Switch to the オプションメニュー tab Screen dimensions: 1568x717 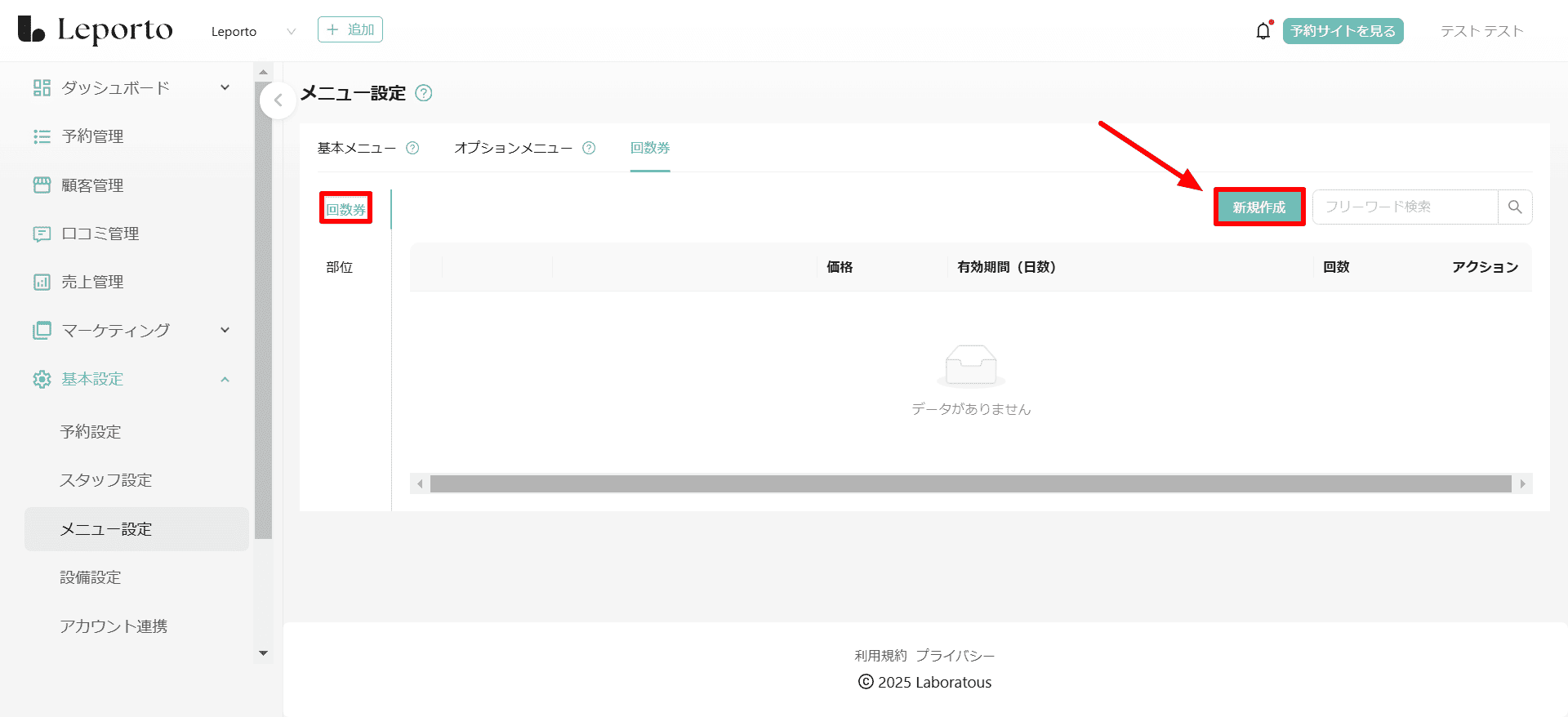[x=513, y=148]
